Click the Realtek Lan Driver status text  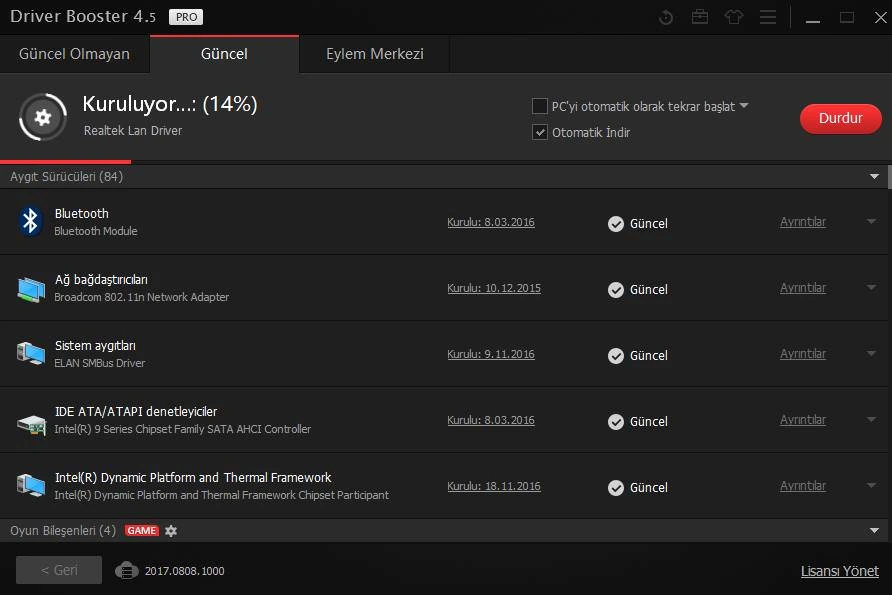click(133, 131)
